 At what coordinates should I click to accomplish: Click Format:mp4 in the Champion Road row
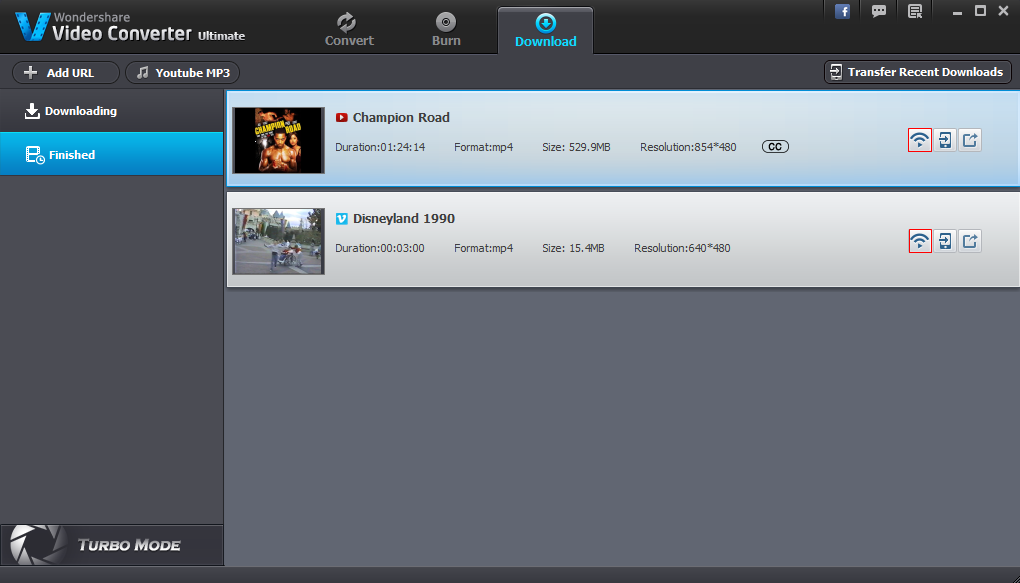click(483, 147)
